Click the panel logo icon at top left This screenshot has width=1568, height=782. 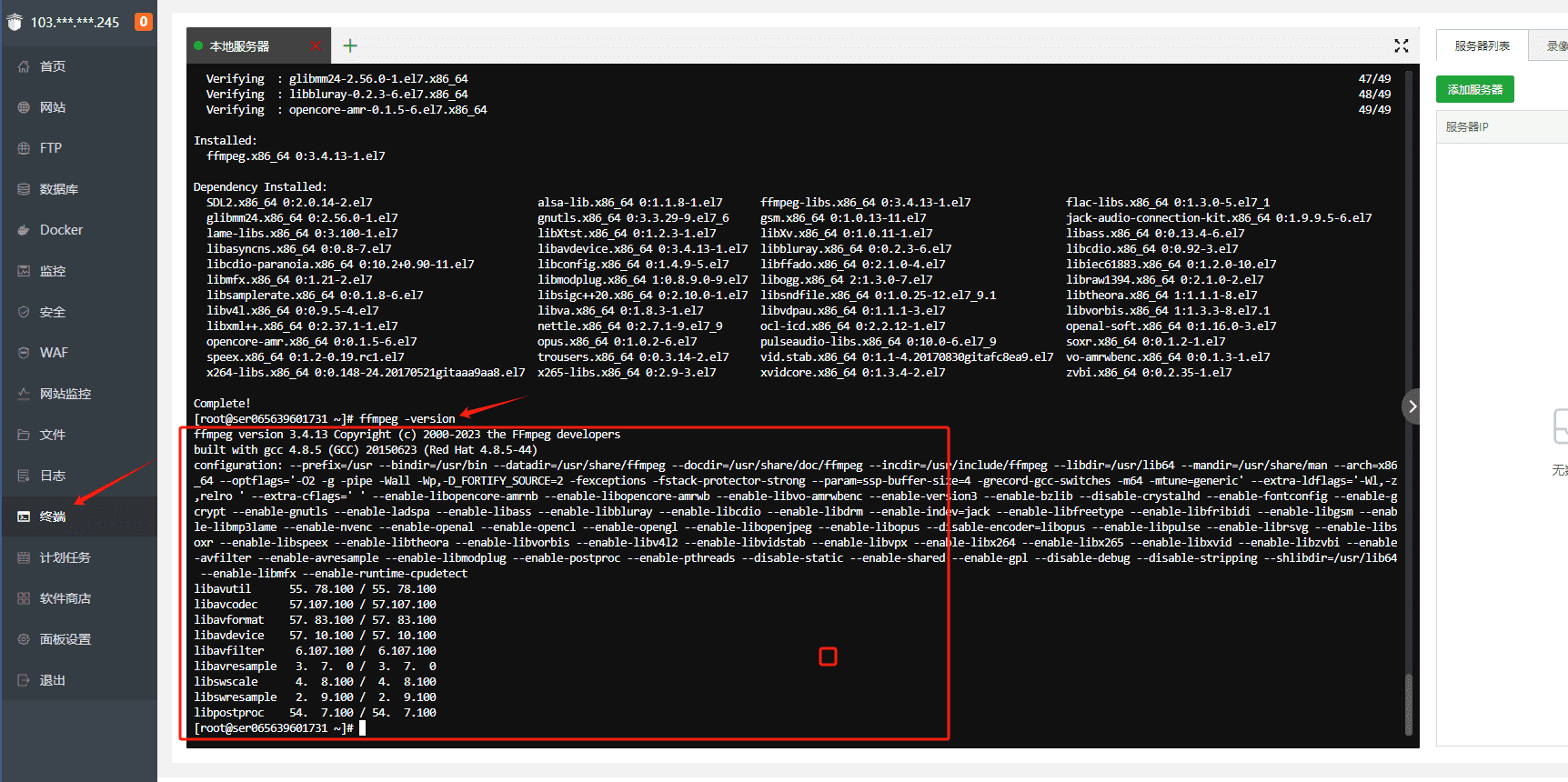click(x=14, y=22)
